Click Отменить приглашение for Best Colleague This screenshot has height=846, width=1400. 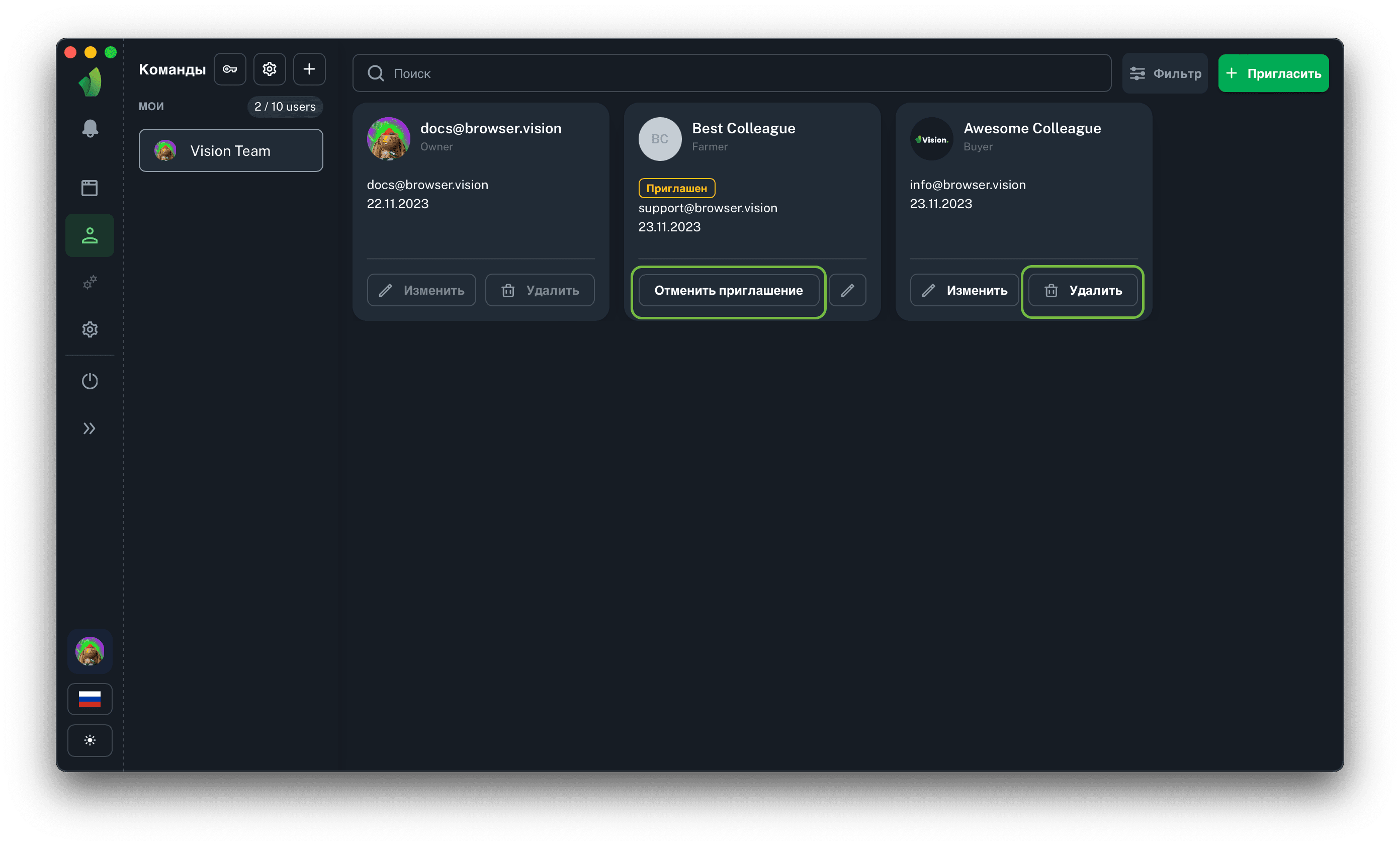(x=728, y=290)
